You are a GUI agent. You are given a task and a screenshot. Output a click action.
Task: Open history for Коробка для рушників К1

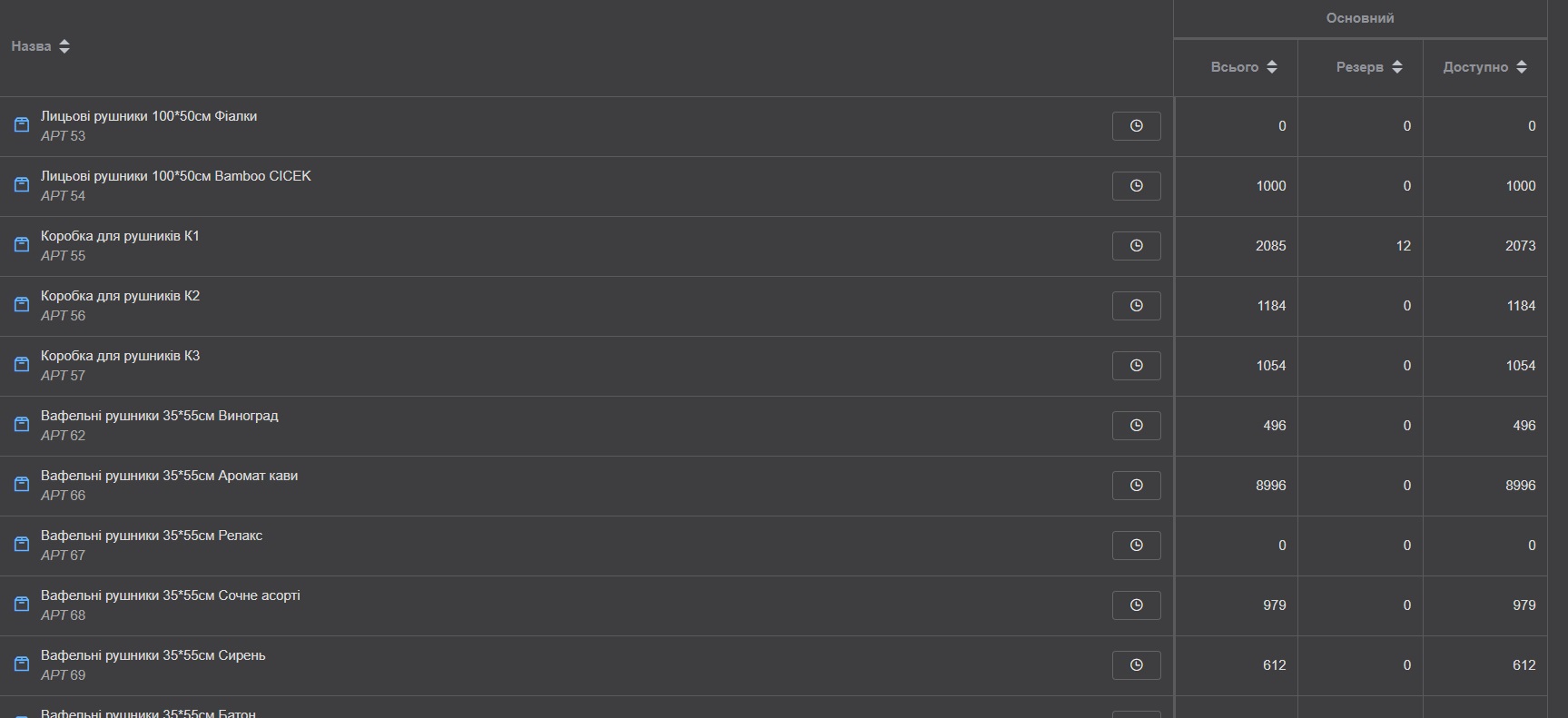click(1136, 246)
